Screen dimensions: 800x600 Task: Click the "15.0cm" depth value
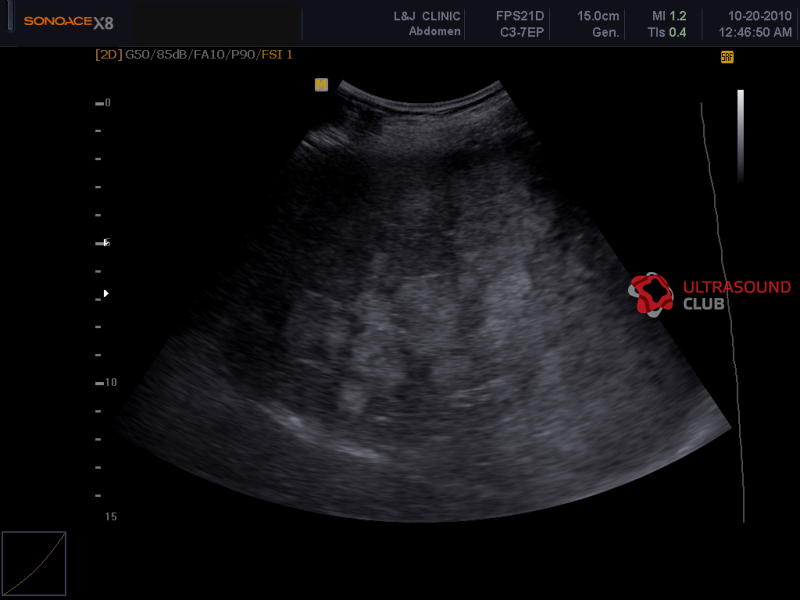click(598, 16)
